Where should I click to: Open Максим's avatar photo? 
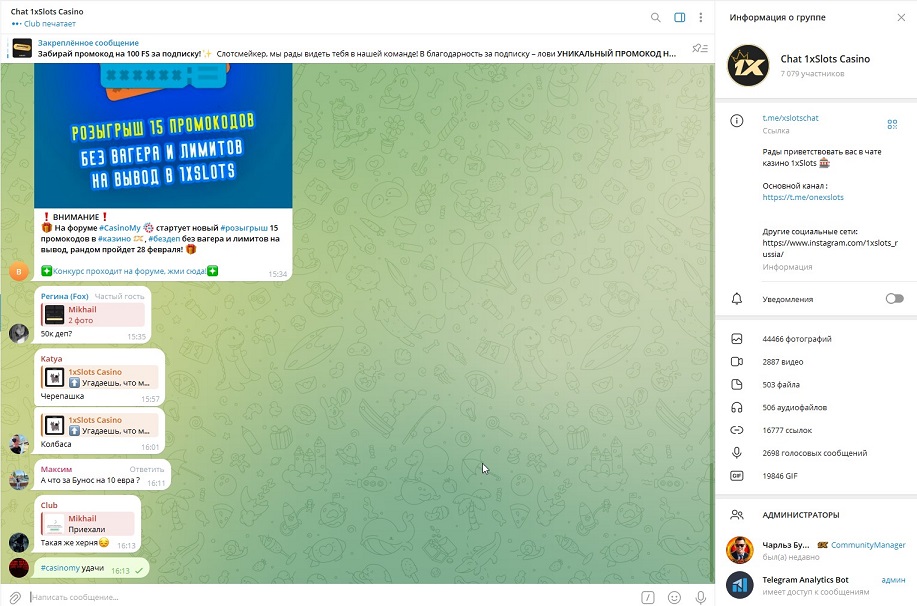coord(19,480)
